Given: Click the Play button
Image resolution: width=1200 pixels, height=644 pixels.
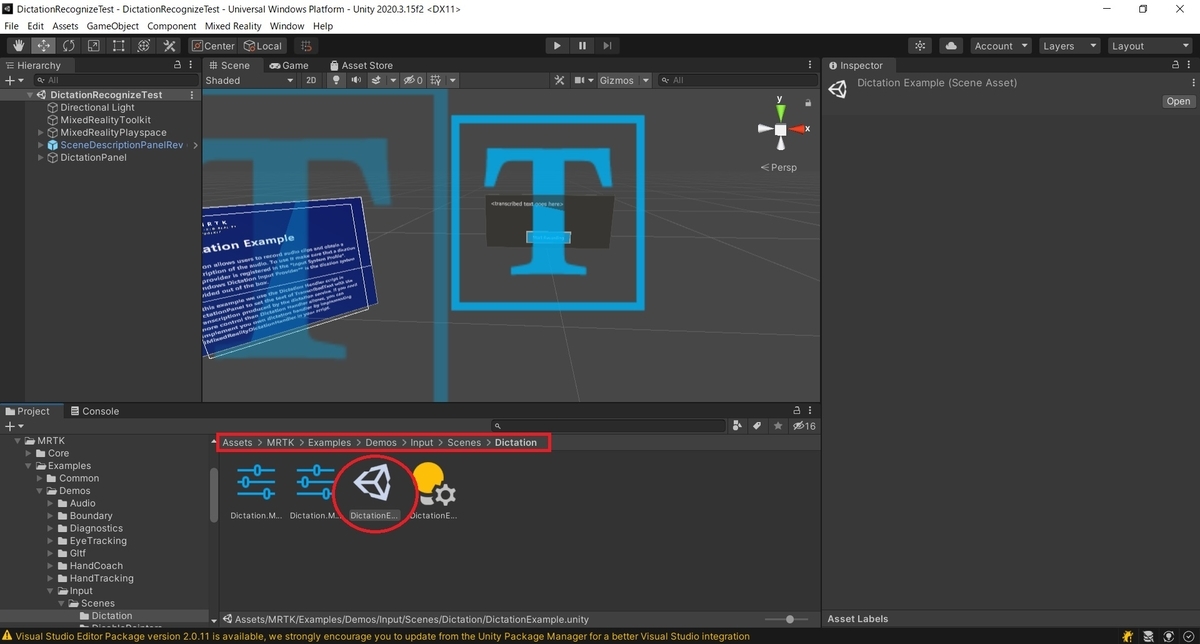Looking at the screenshot, I should coord(557,46).
